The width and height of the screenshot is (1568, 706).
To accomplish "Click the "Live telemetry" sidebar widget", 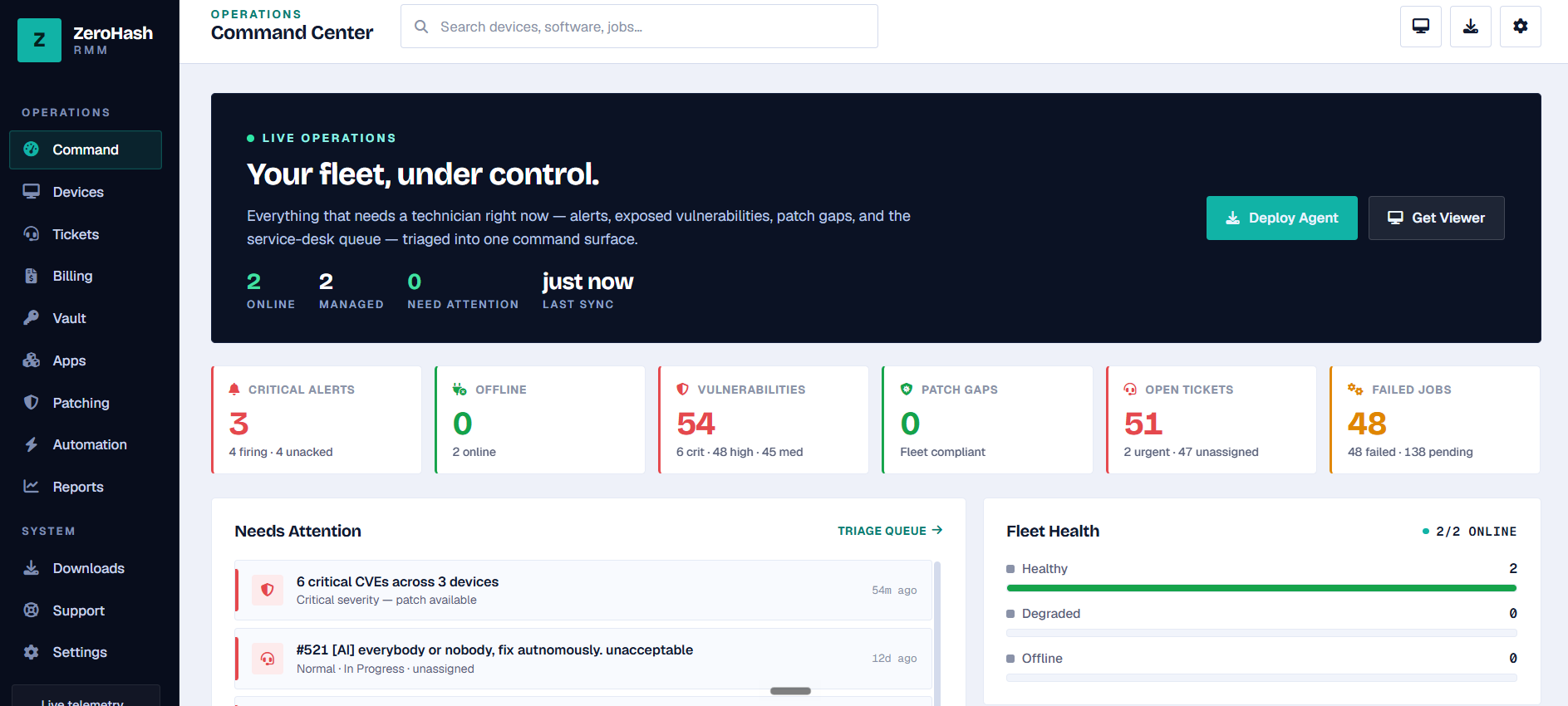I will tap(86, 696).
